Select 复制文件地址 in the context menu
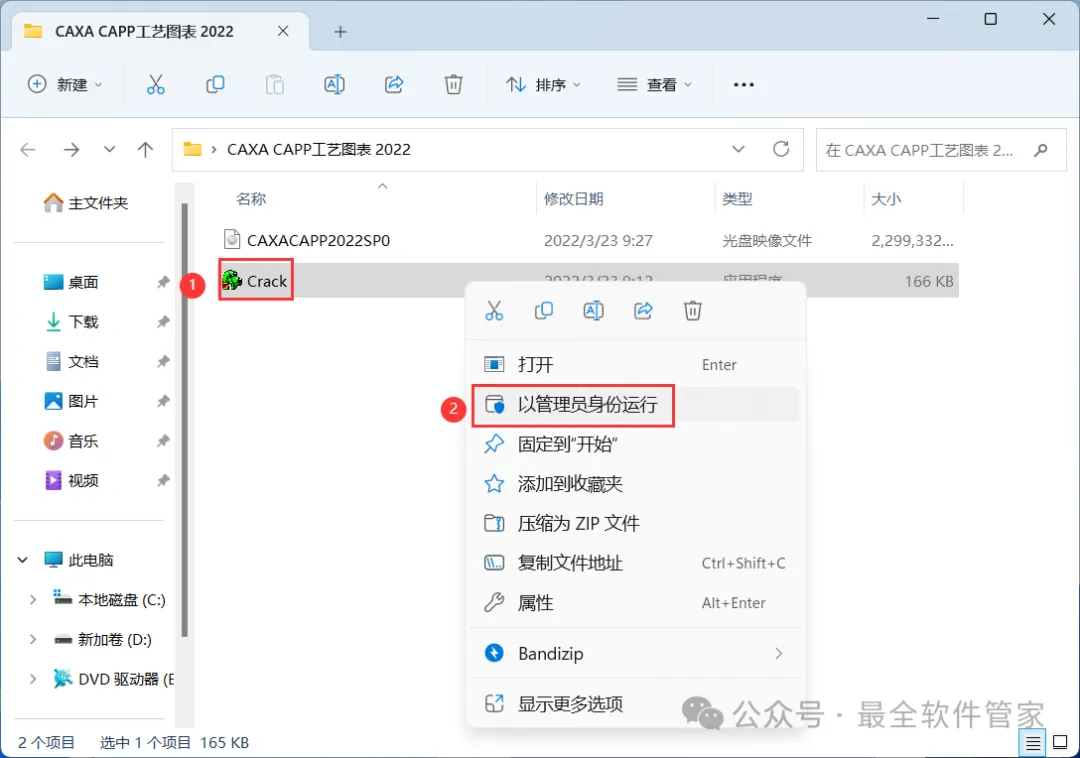The width and height of the screenshot is (1080, 758). [x=634, y=563]
